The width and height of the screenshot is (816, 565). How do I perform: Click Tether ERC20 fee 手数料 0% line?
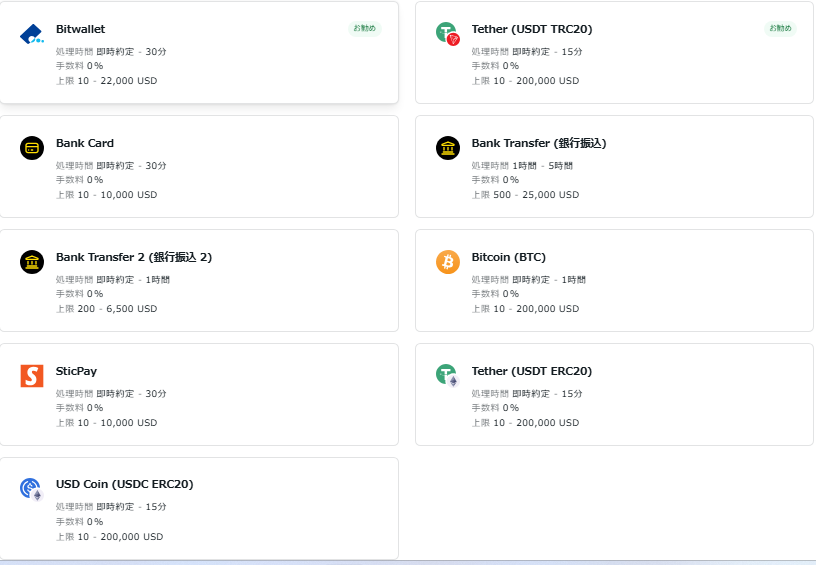pos(495,407)
